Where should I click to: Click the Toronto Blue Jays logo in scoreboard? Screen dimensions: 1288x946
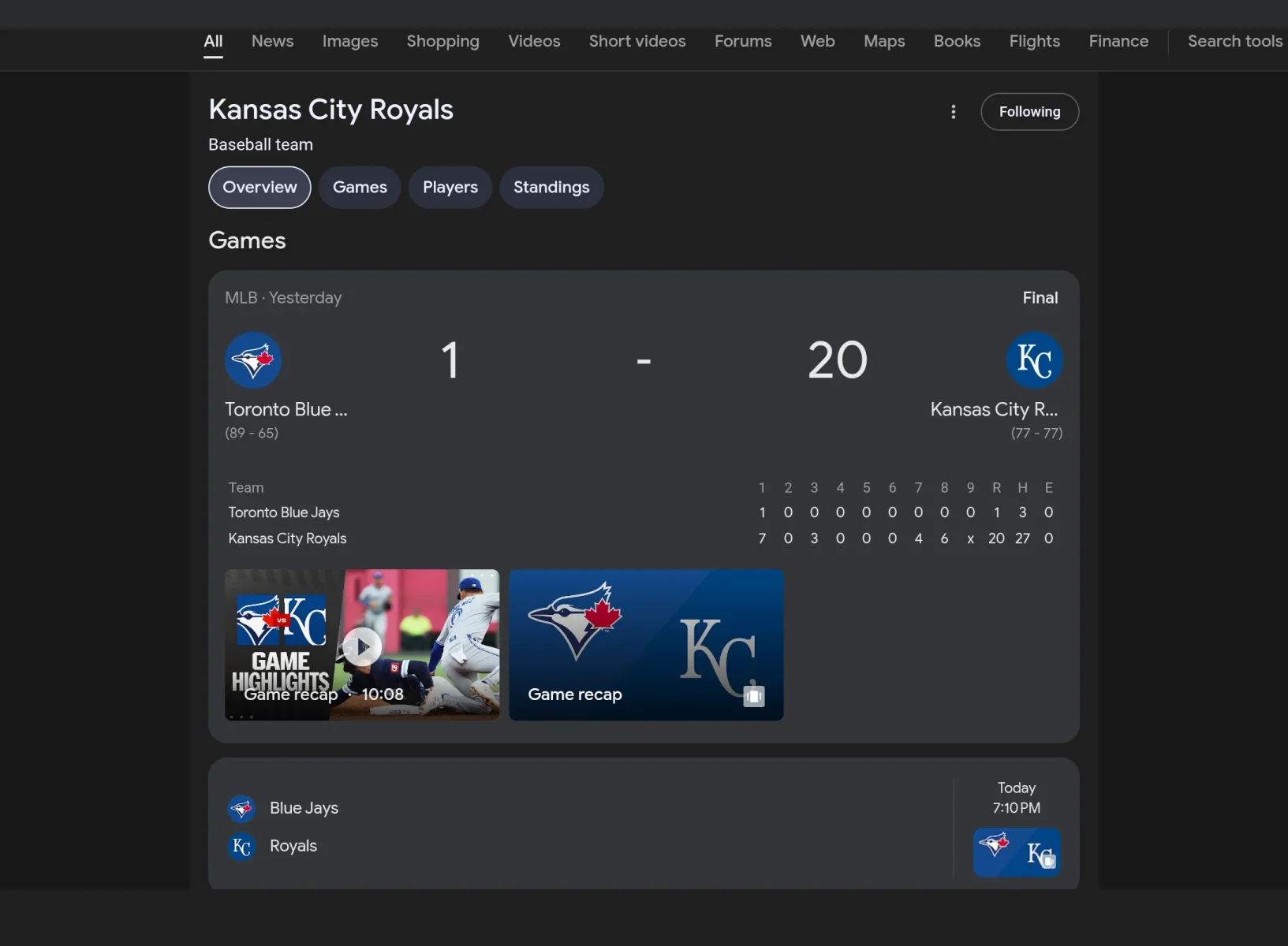253,360
